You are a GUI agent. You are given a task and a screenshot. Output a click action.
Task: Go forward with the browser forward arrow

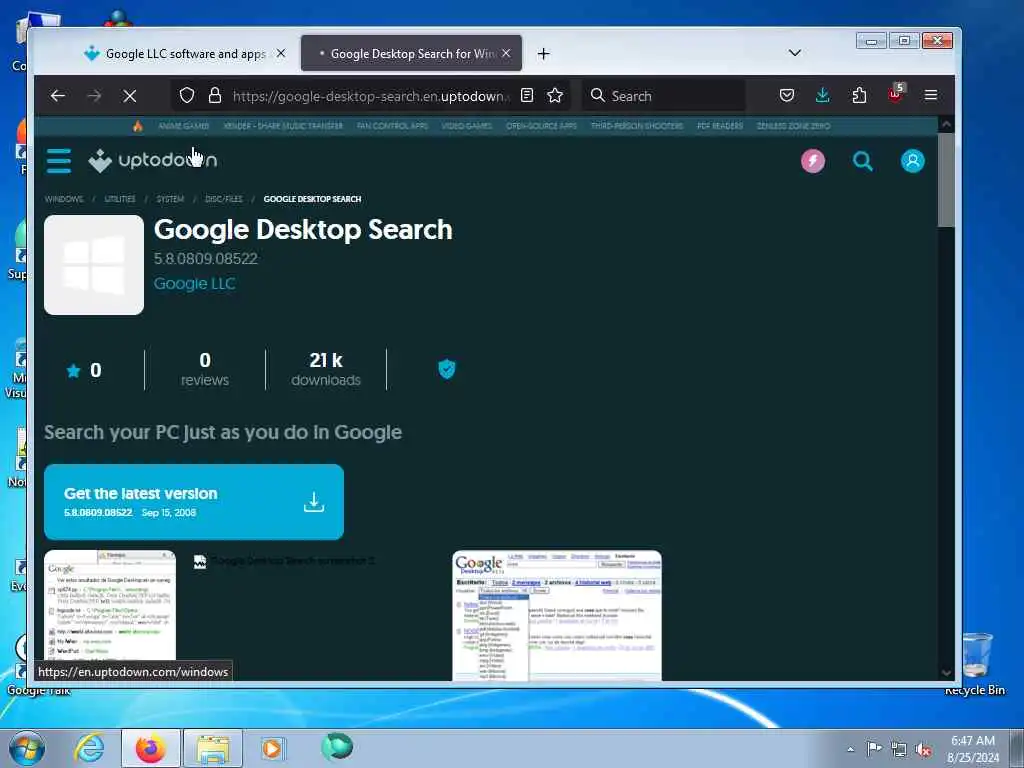94,96
